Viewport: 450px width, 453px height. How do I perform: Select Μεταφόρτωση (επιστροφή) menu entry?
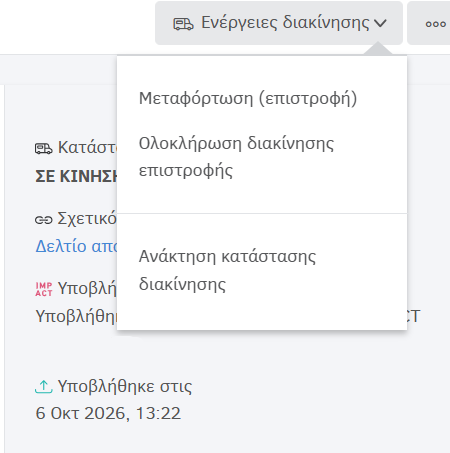(248, 98)
